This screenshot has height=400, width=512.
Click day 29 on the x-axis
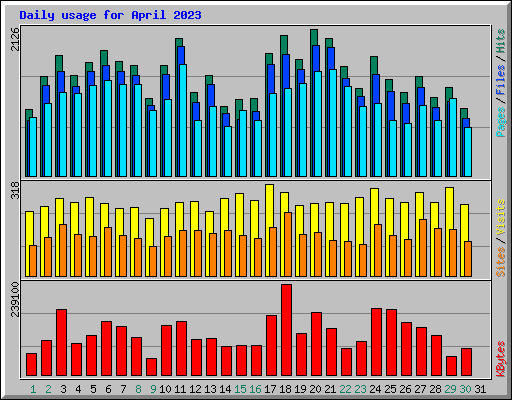tap(450, 389)
